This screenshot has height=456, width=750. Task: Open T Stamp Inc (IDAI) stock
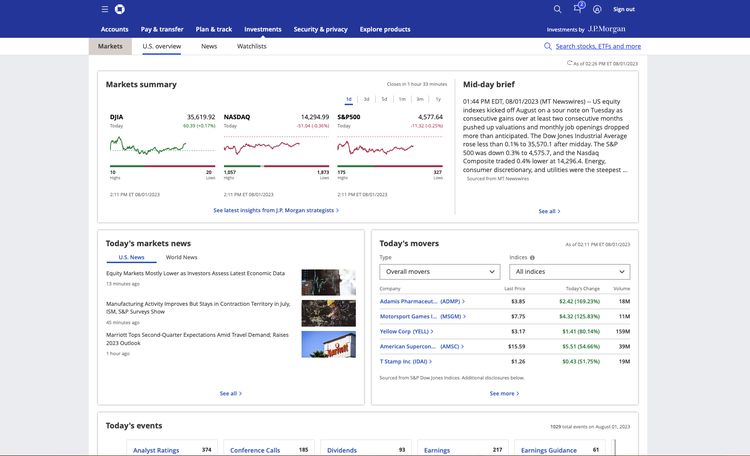(x=406, y=361)
